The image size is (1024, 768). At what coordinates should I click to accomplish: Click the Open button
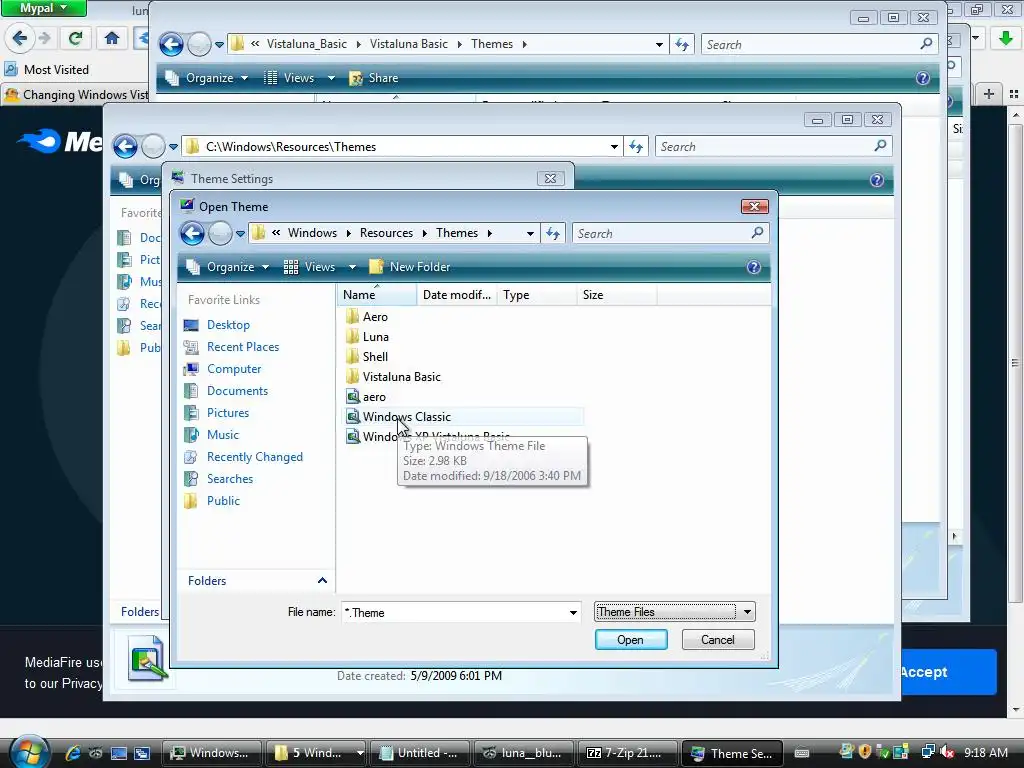[x=631, y=640]
